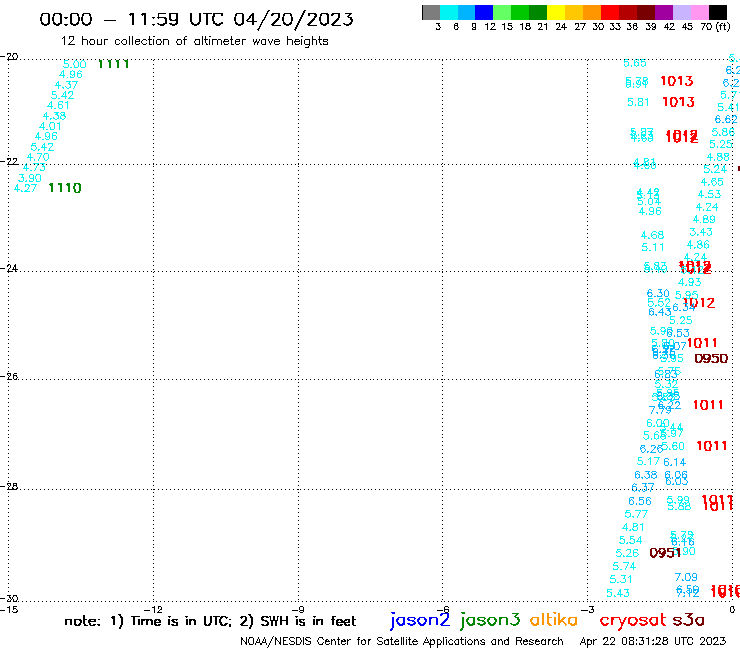
Task: Click the '70 (ft)' legend label
Action: click(x=715, y=26)
